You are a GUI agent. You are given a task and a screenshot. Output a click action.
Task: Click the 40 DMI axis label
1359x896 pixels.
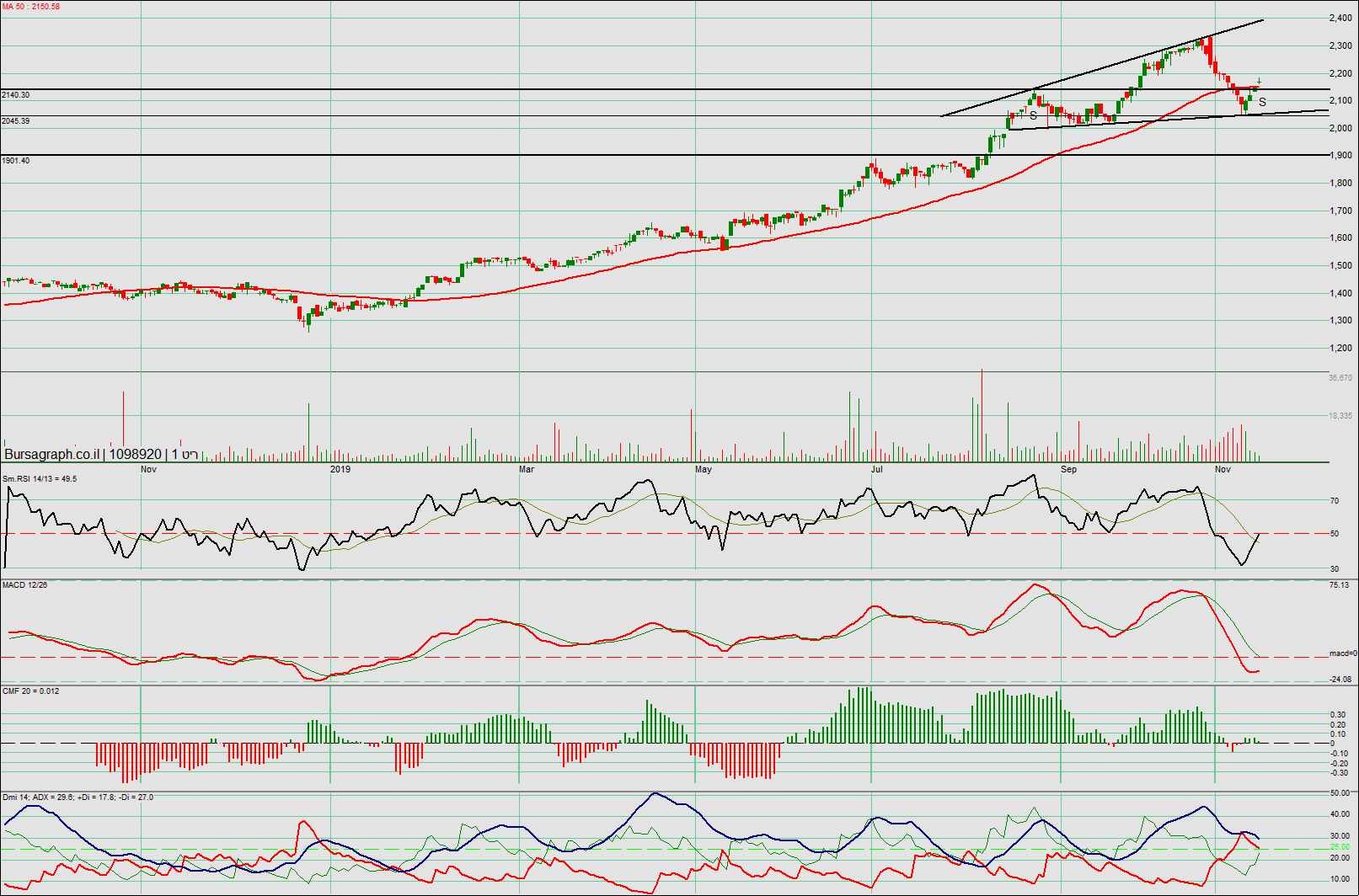point(1340,814)
